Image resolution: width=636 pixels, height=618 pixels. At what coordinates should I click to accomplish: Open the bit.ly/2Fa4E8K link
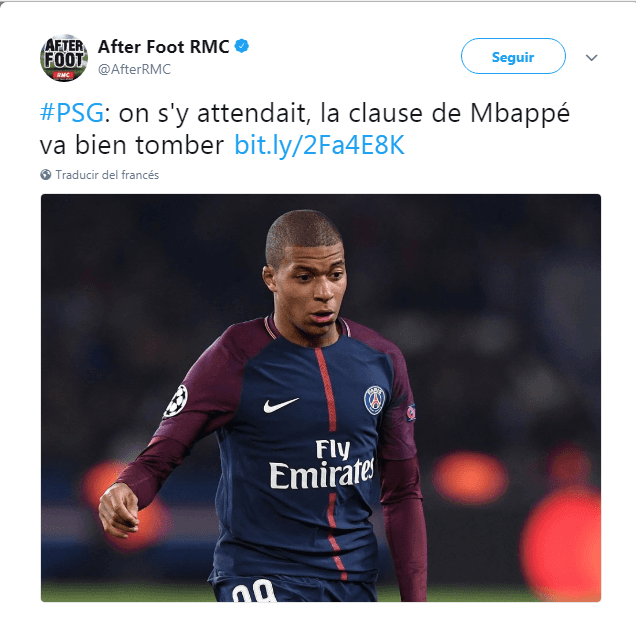[320, 145]
